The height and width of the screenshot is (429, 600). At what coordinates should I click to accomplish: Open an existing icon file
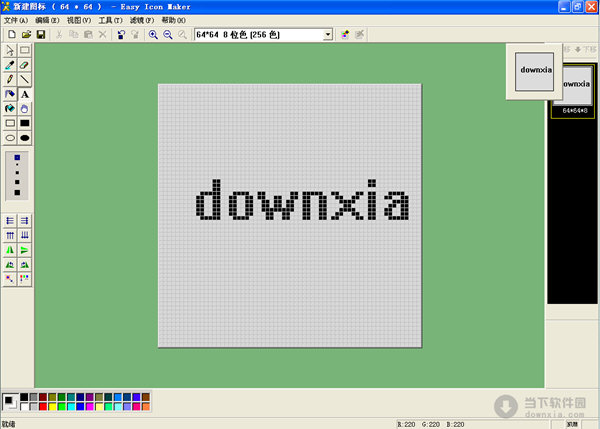(26, 34)
